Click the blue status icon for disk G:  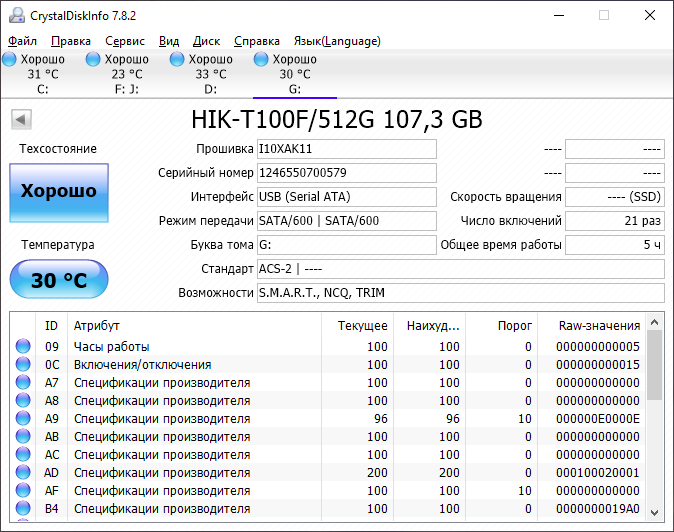pyautogui.click(x=261, y=59)
